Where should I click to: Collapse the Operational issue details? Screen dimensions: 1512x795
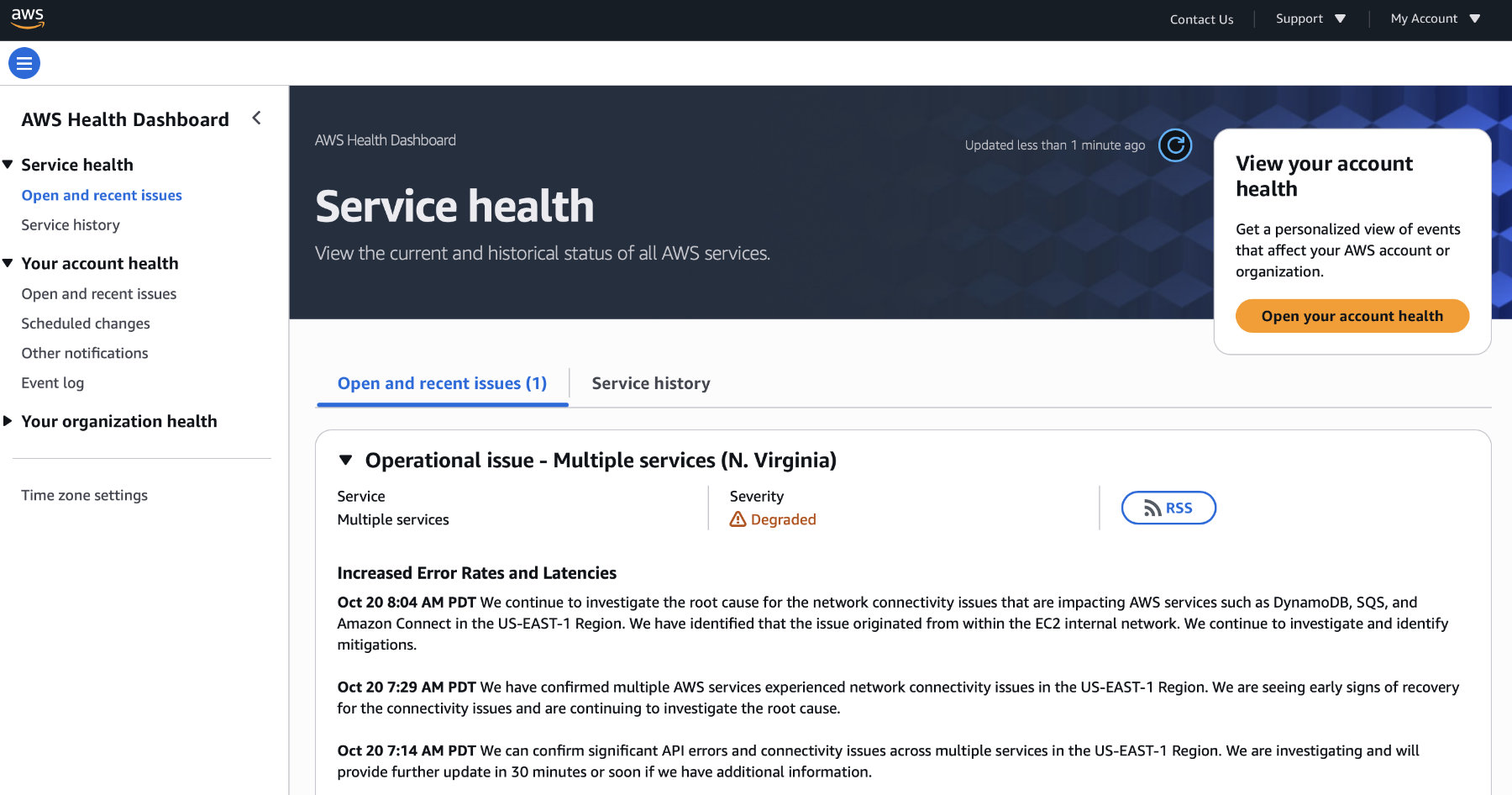click(x=345, y=461)
